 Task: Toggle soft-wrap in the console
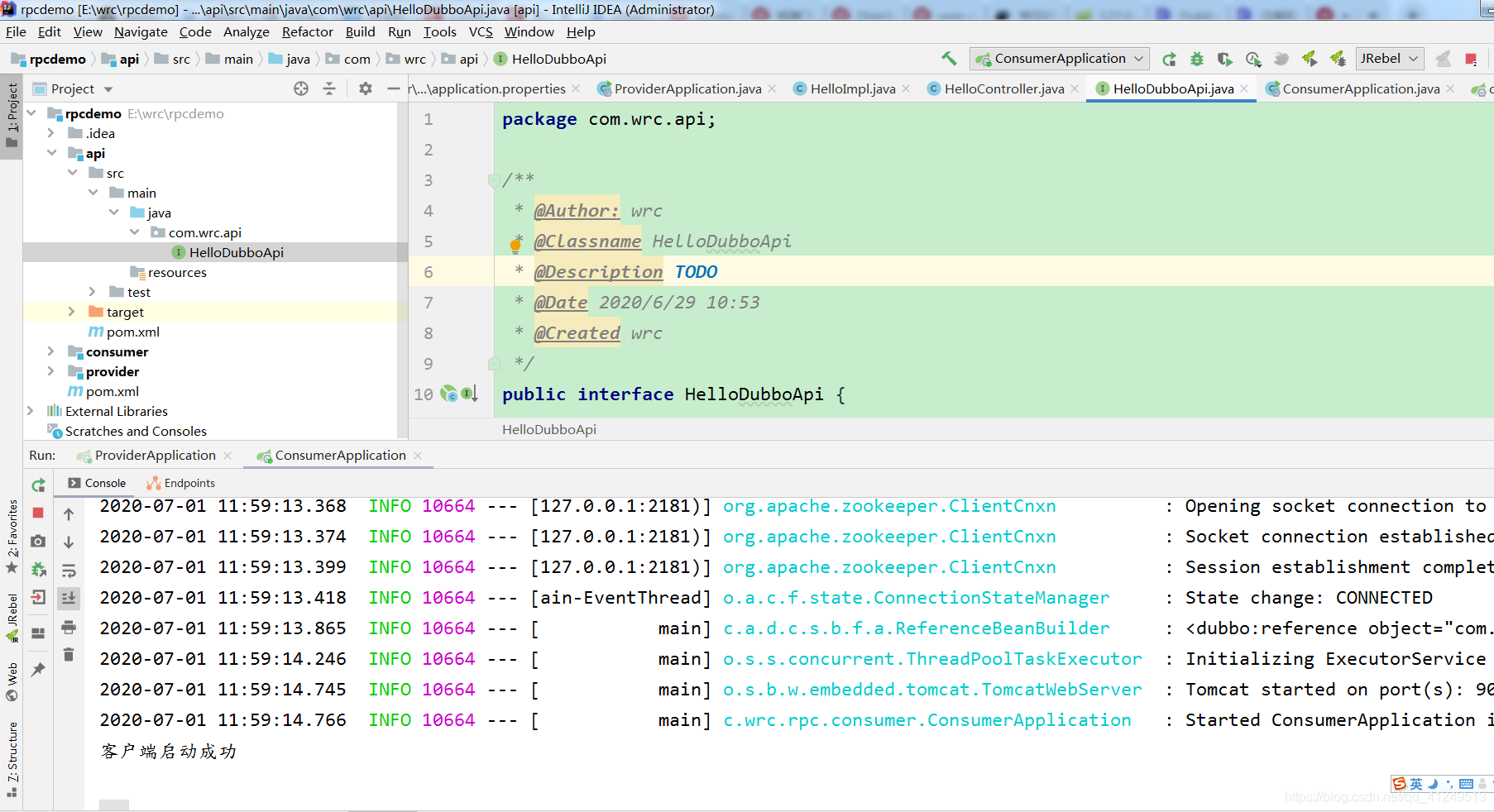(69, 571)
